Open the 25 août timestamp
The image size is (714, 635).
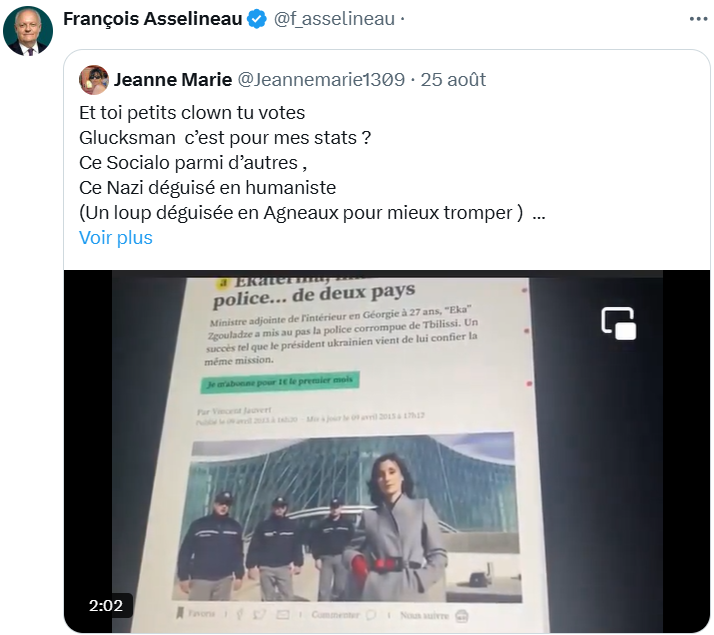coord(453,80)
